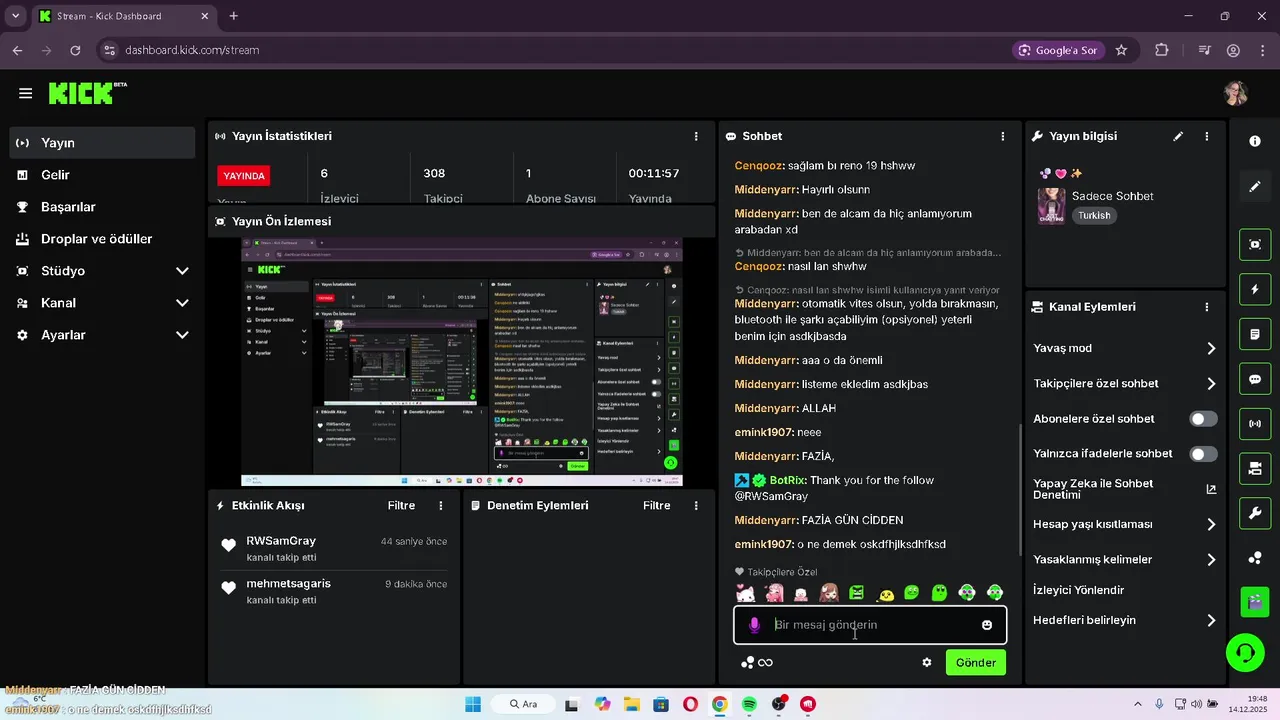Open Hesap yaşı kısıtlaması options arrow
1280x720 pixels.
click(1211, 525)
